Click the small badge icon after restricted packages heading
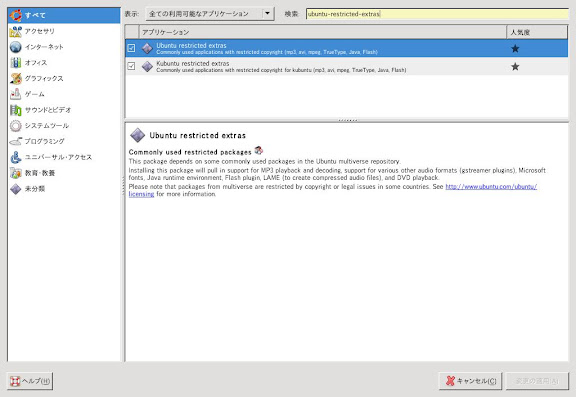 (259, 150)
